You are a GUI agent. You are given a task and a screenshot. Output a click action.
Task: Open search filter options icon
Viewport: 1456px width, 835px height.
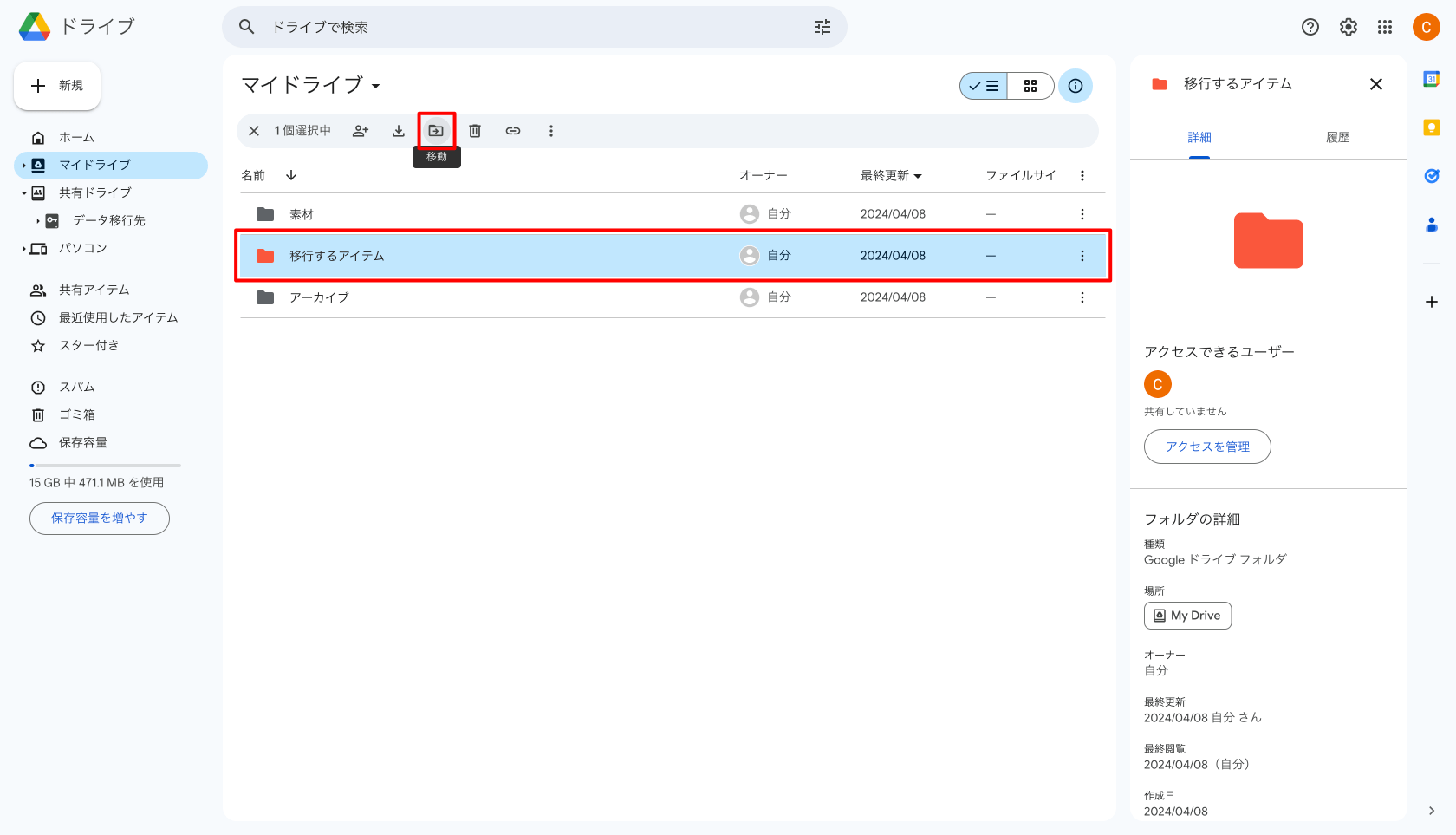pyautogui.click(x=822, y=27)
